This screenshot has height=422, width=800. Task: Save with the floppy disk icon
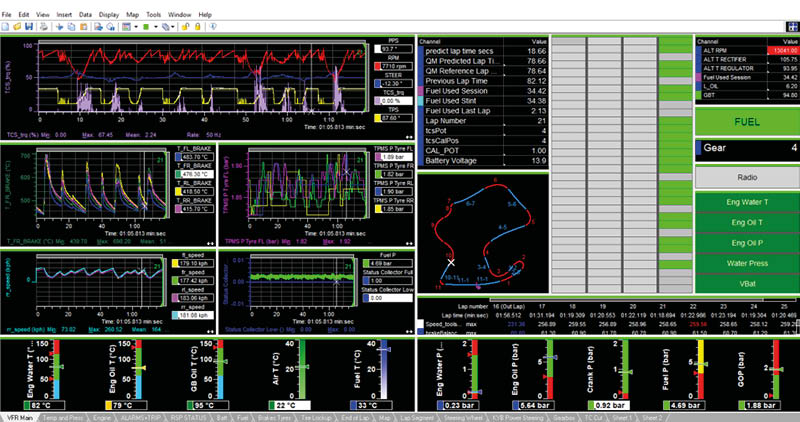(x=29, y=27)
